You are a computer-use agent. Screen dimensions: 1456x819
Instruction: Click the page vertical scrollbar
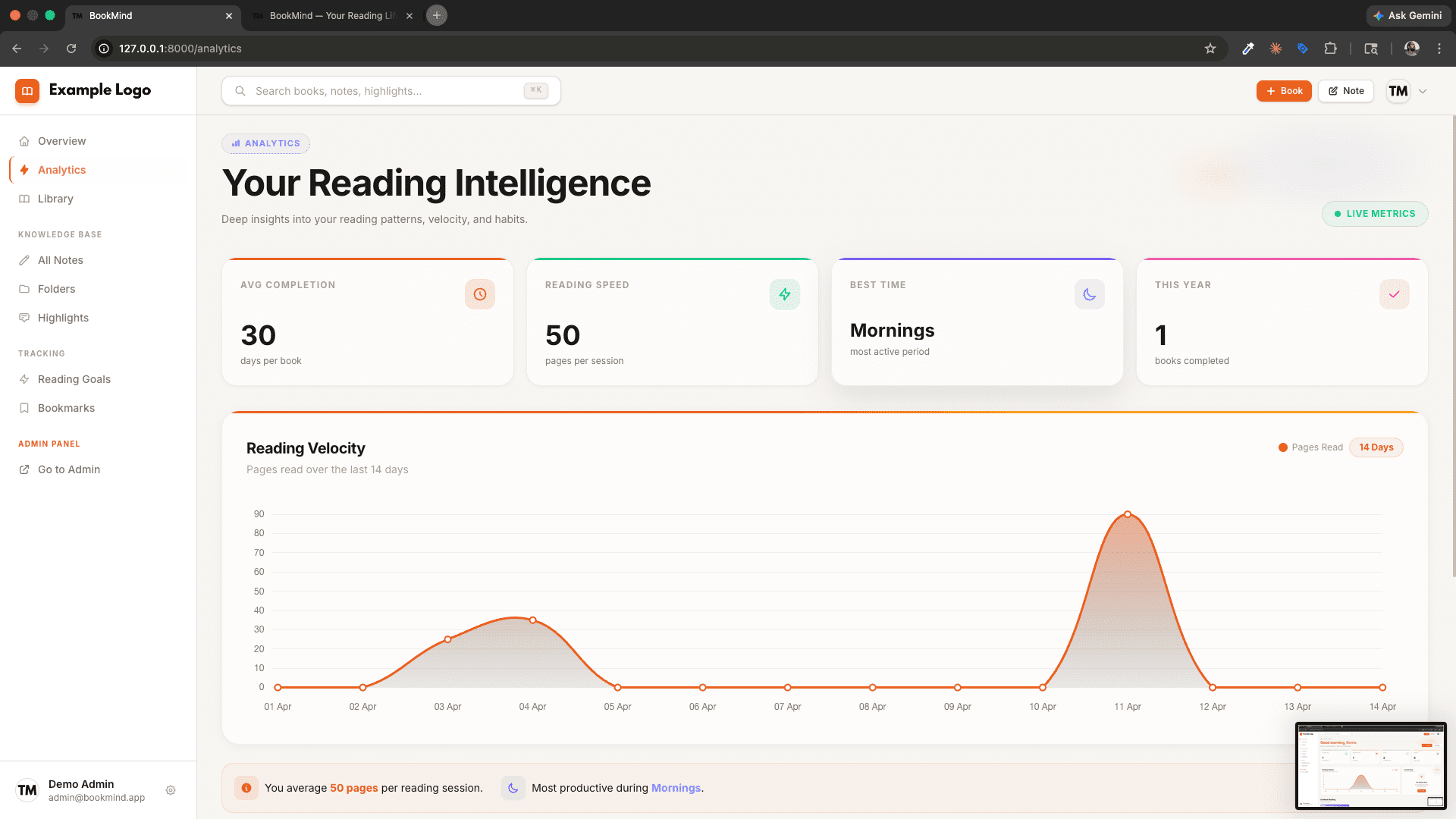point(1453,347)
